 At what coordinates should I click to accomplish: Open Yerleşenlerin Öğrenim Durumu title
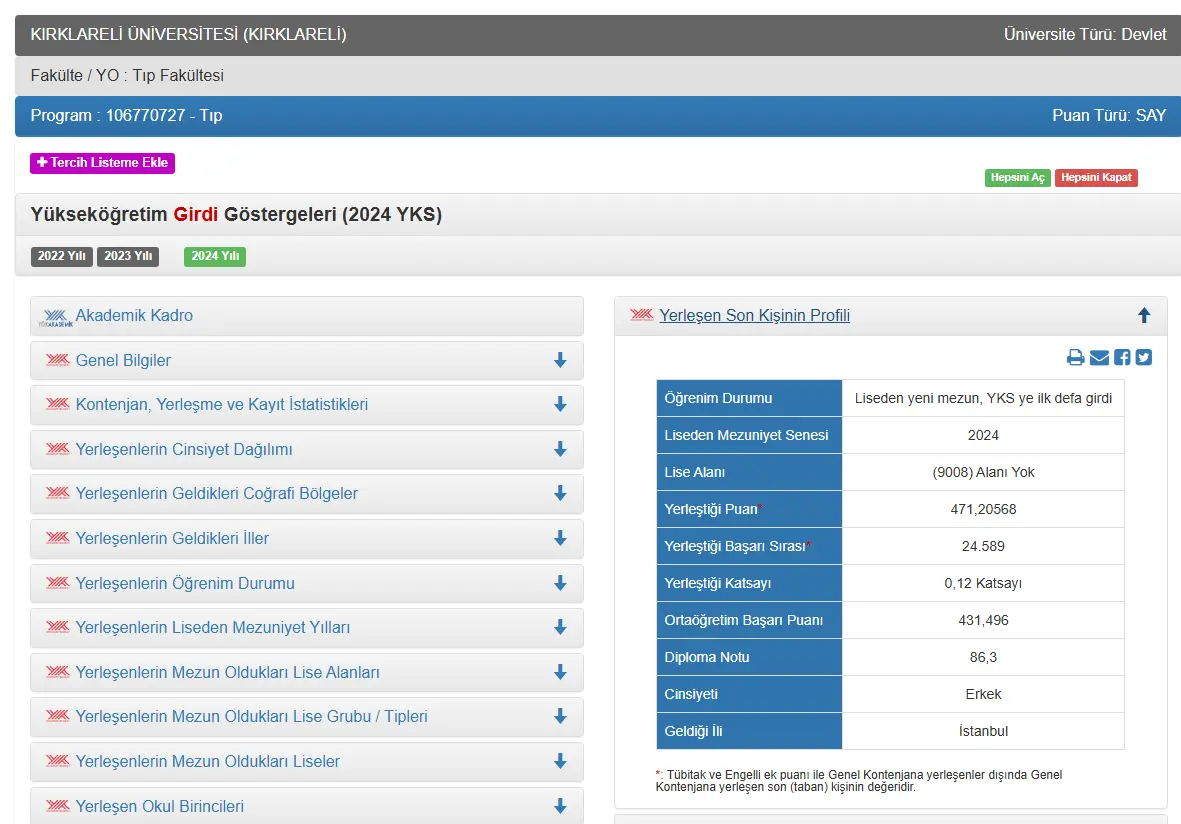click(185, 584)
